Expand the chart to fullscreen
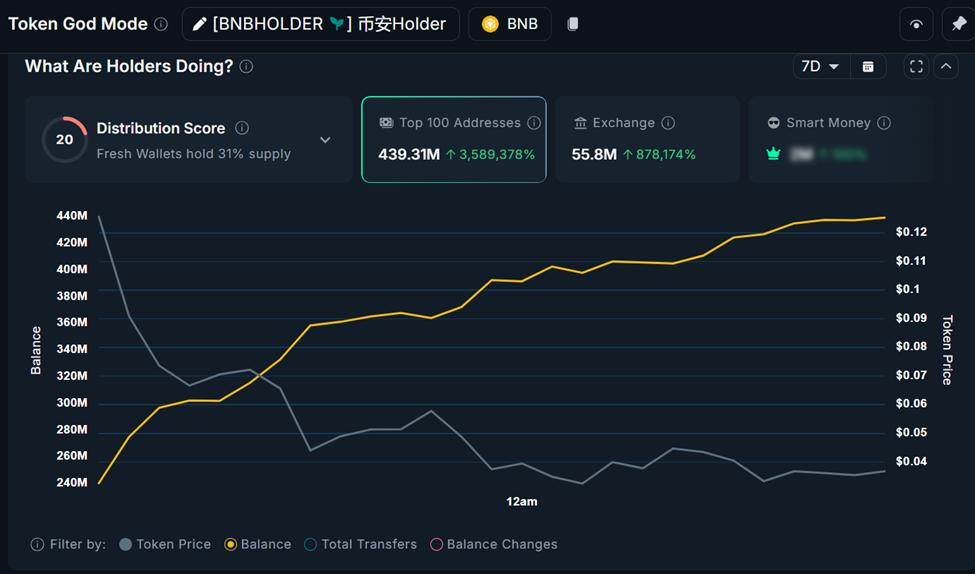Screen dimensions: 975x574 [916, 66]
